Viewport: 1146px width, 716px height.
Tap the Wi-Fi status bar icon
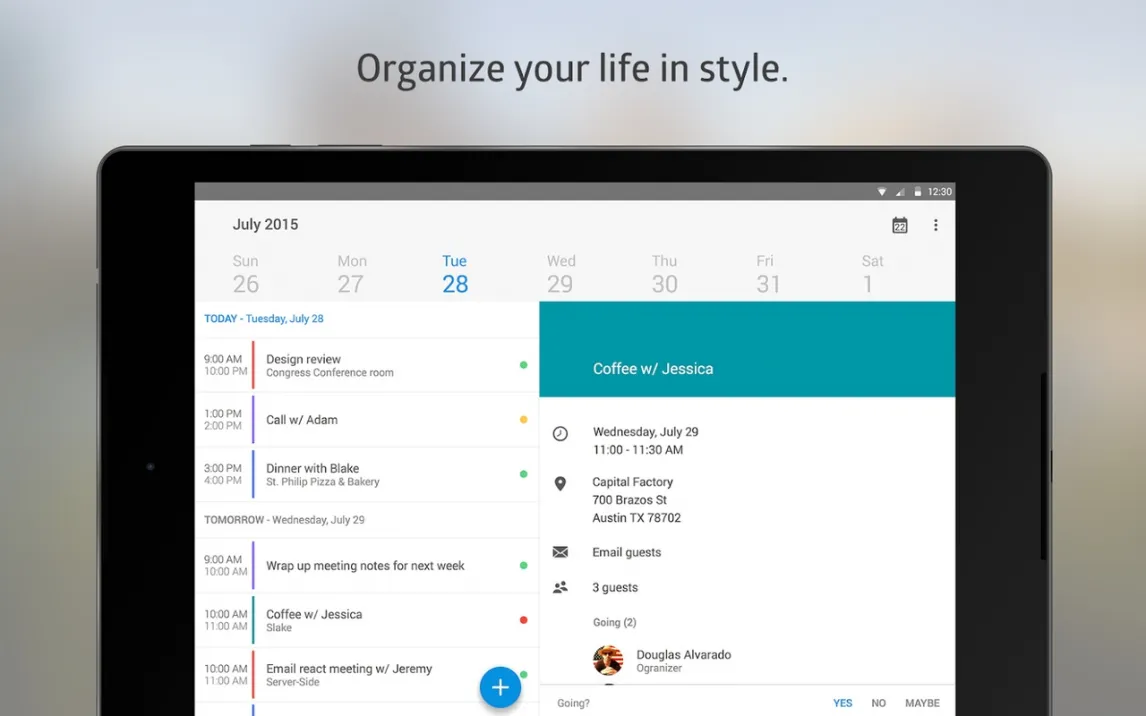pyautogui.click(x=882, y=192)
